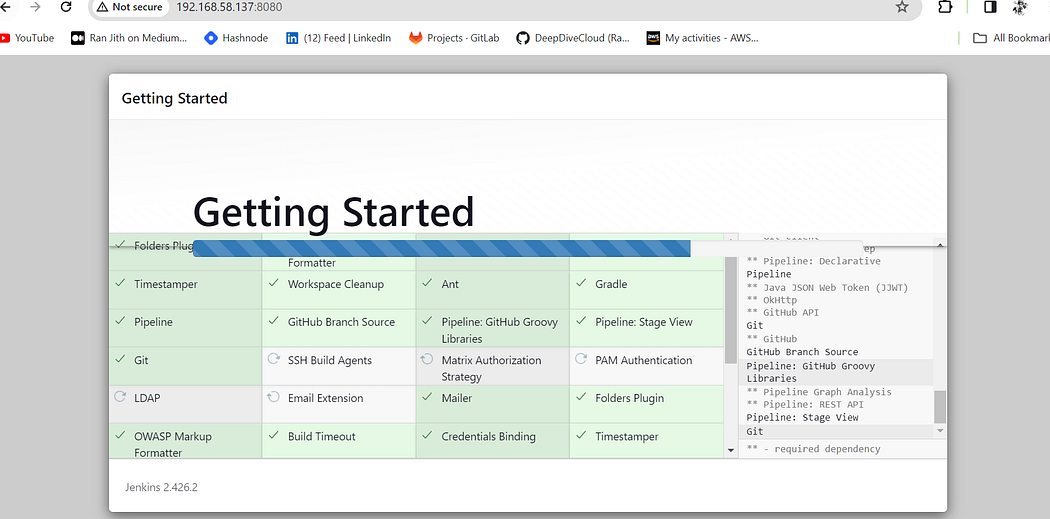Open the YouTube bookmark
Viewport: 1050px width, 519px height.
[x=27, y=38]
